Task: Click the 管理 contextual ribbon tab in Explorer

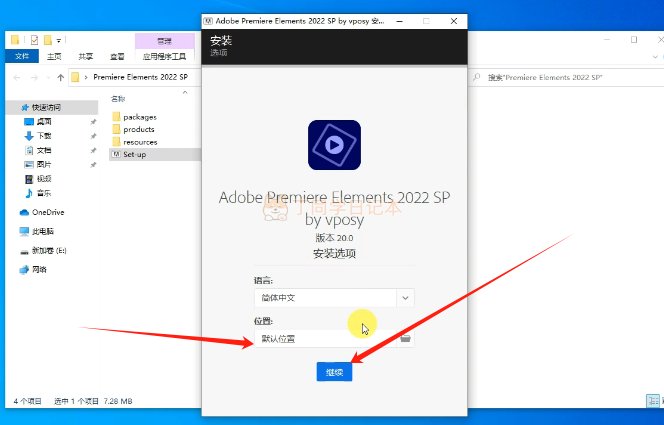Action: [164, 41]
